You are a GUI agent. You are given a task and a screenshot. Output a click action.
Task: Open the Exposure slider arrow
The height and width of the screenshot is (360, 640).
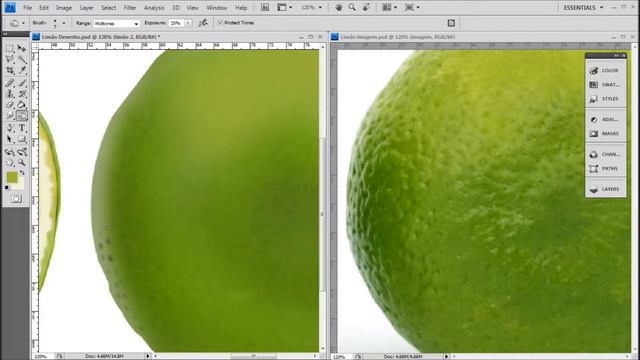[x=188, y=23]
